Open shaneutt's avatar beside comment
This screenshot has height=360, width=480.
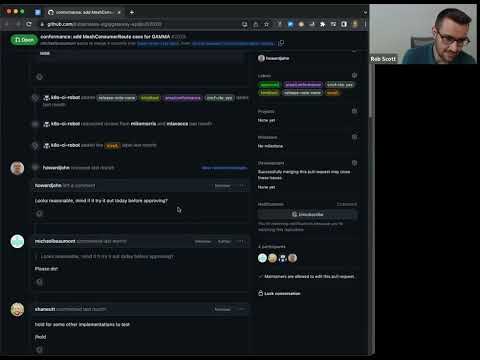pyautogui.click(x=17, y=309)
